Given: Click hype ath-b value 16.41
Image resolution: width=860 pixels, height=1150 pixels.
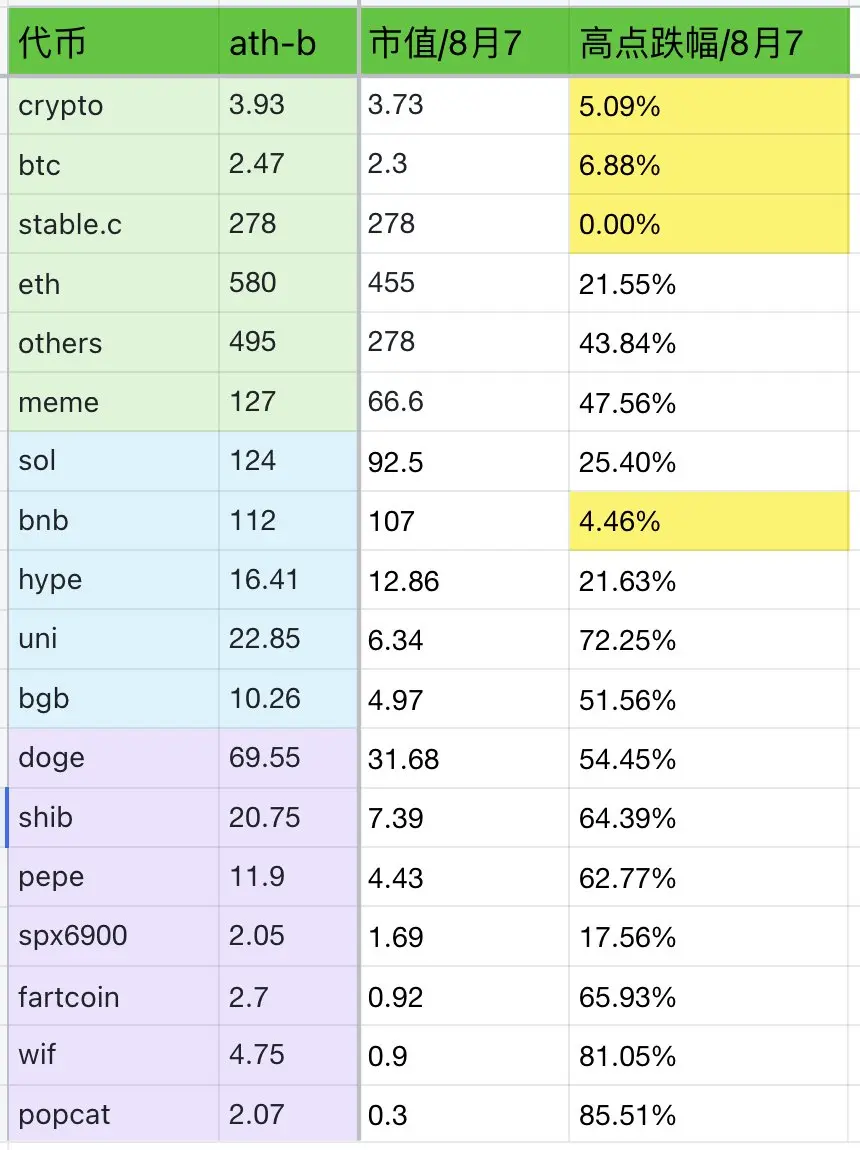Looking at the screenshot, I should (288, 580).
